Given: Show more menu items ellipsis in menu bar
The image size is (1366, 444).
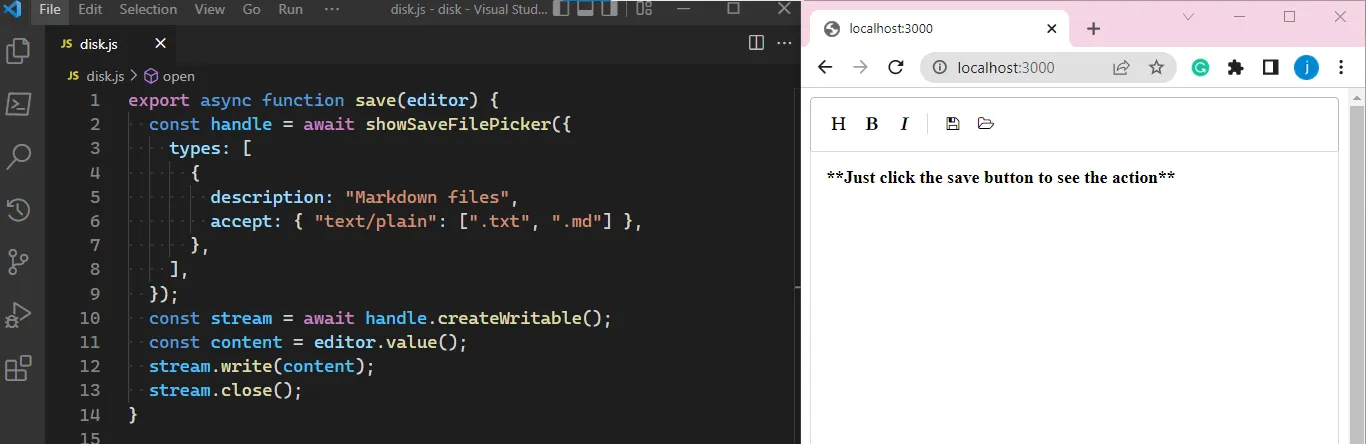Looking at the screenshot, I should (333, 9).
